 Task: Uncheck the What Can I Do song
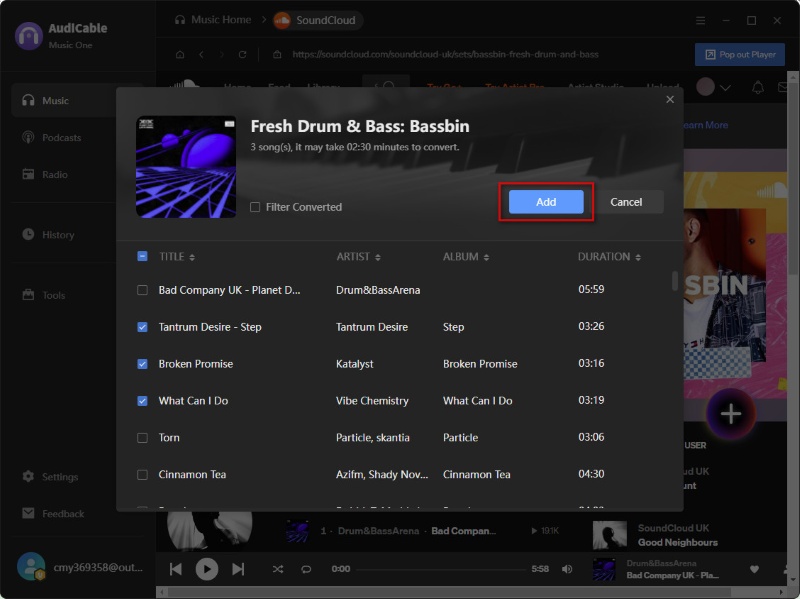coord(142,401)
